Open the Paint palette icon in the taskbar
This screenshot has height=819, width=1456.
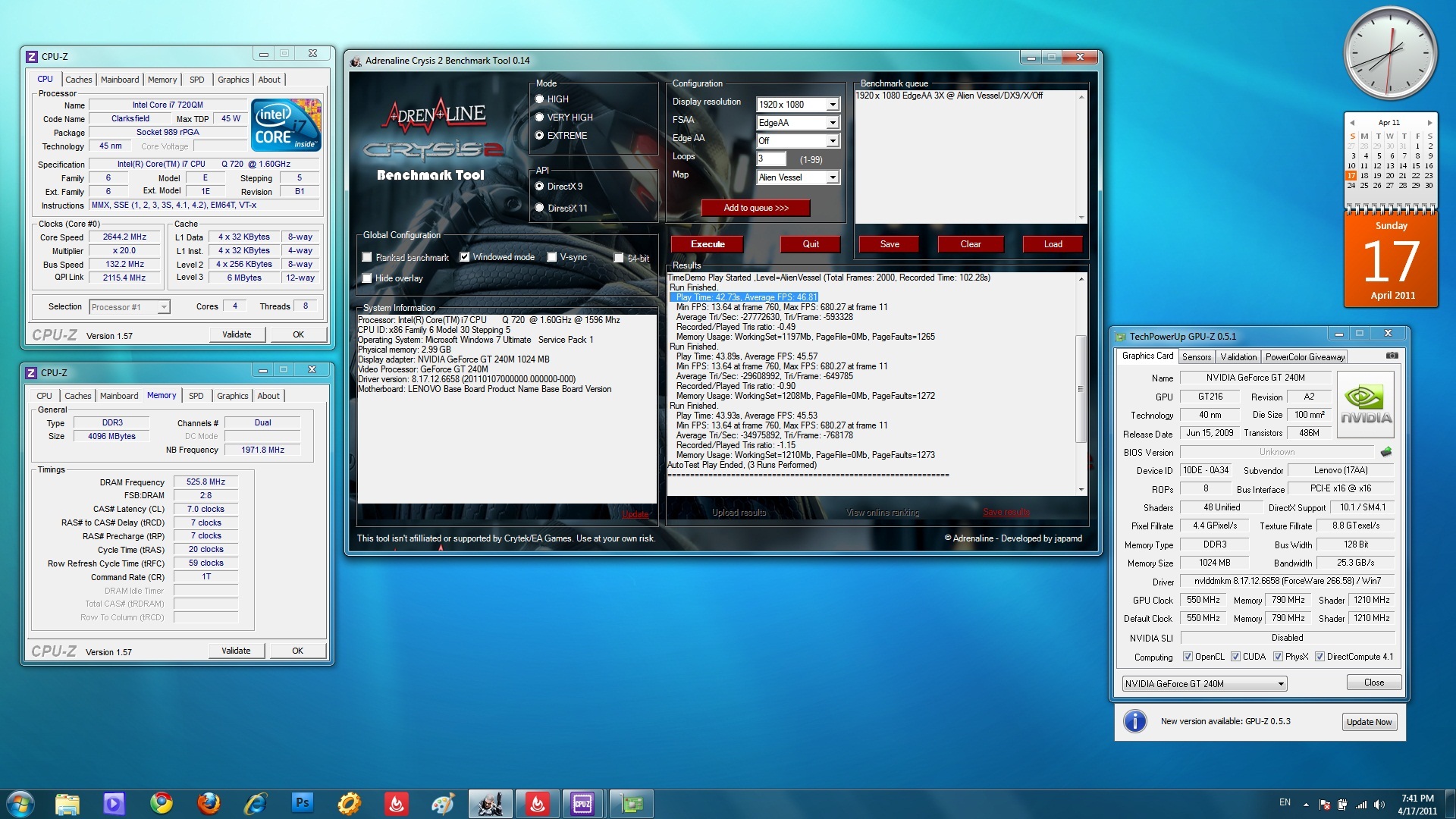443,803
